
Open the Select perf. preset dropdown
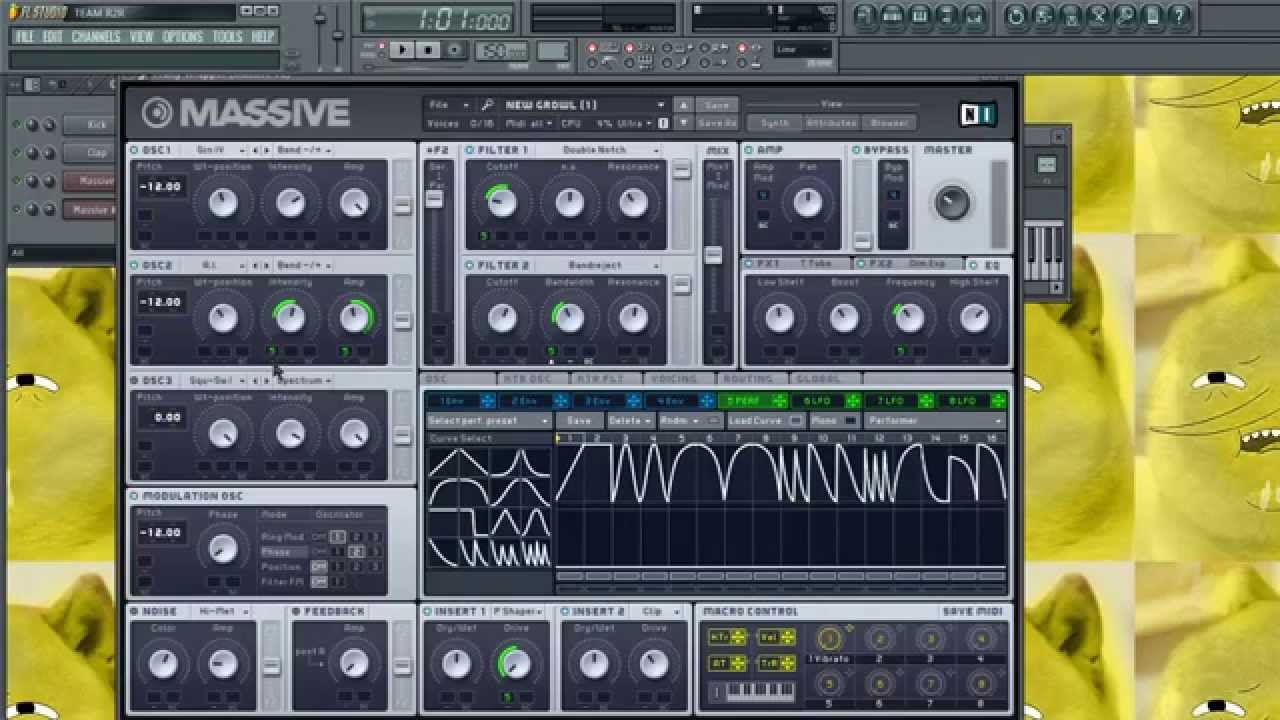(488, 421)
